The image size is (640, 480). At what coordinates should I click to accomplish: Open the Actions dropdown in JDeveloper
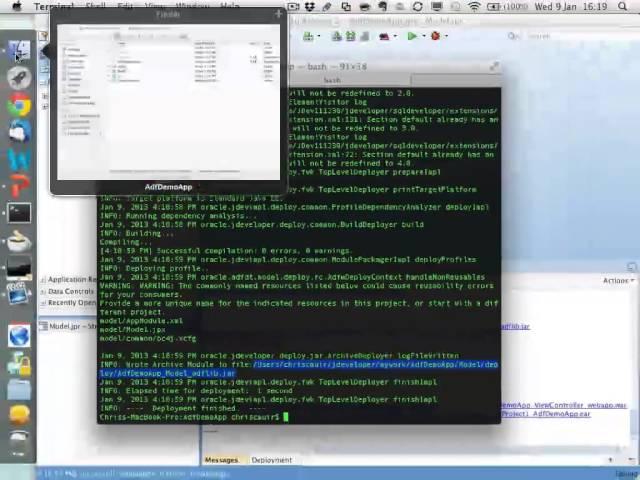click(618, 280)
